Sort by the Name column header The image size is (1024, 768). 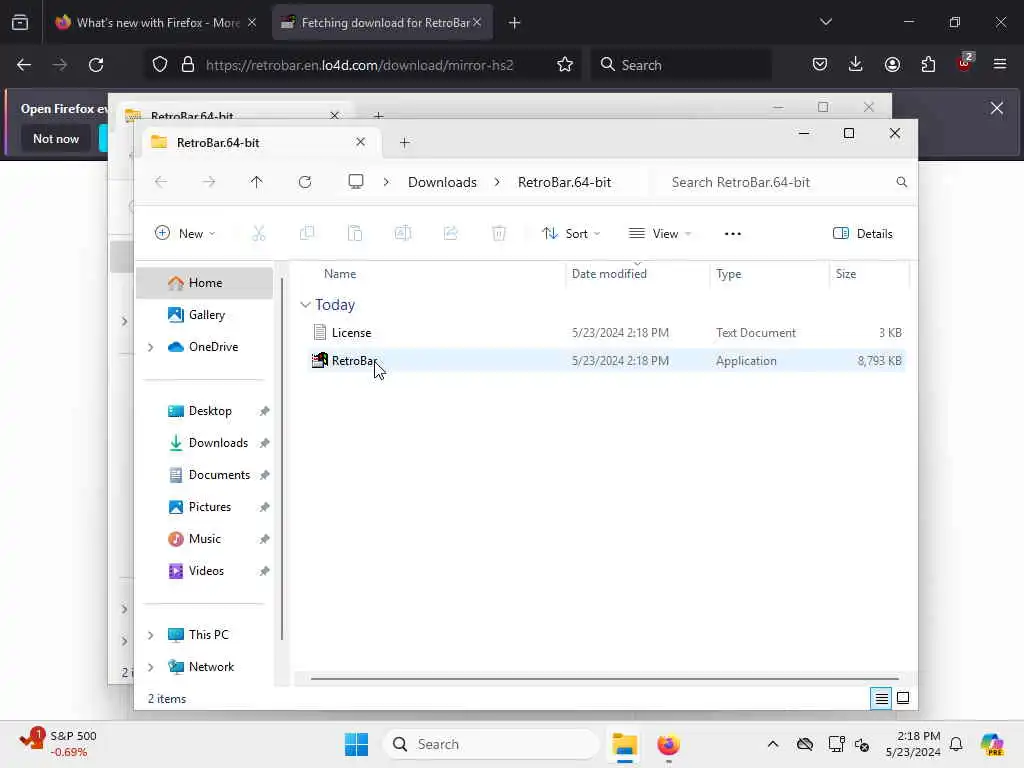coord(340,274)
